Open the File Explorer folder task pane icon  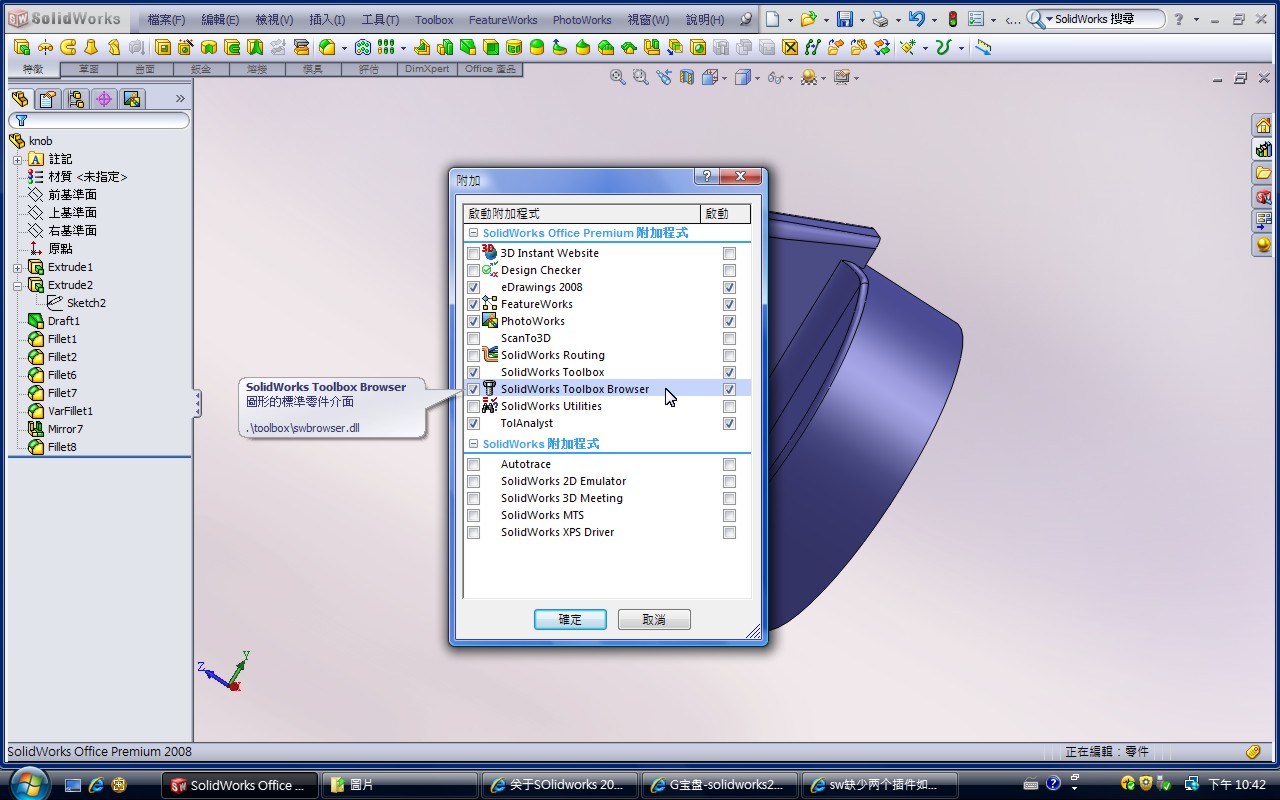pos(1263,173)
